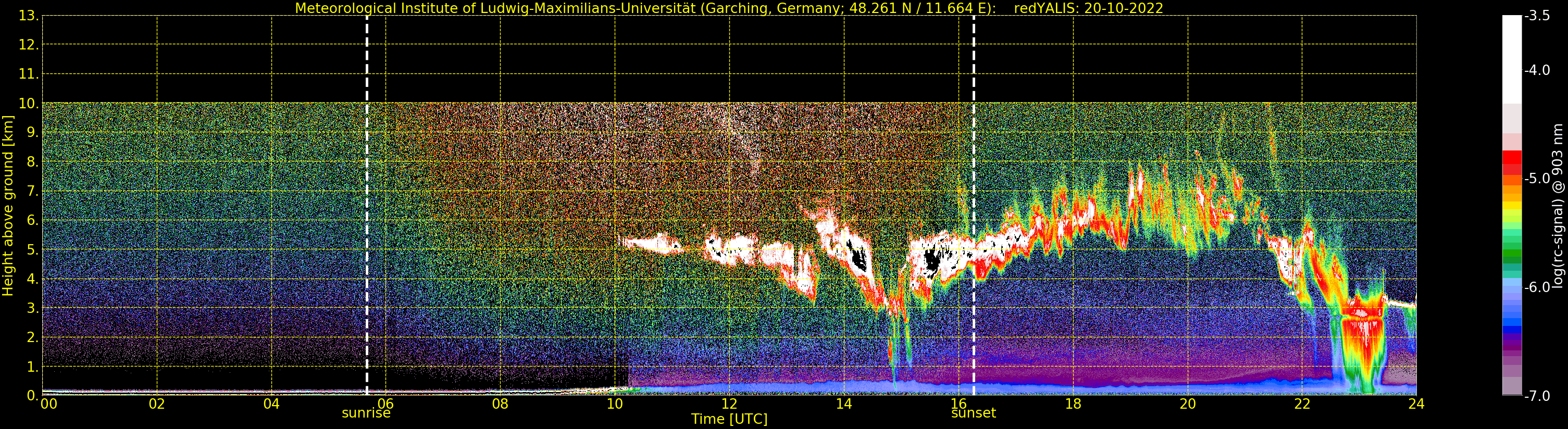The height and width of the screenshot is (429, 1568).
Task: Click the colorbar tick label '-6.0'
Action: [x=1537, y=287]
